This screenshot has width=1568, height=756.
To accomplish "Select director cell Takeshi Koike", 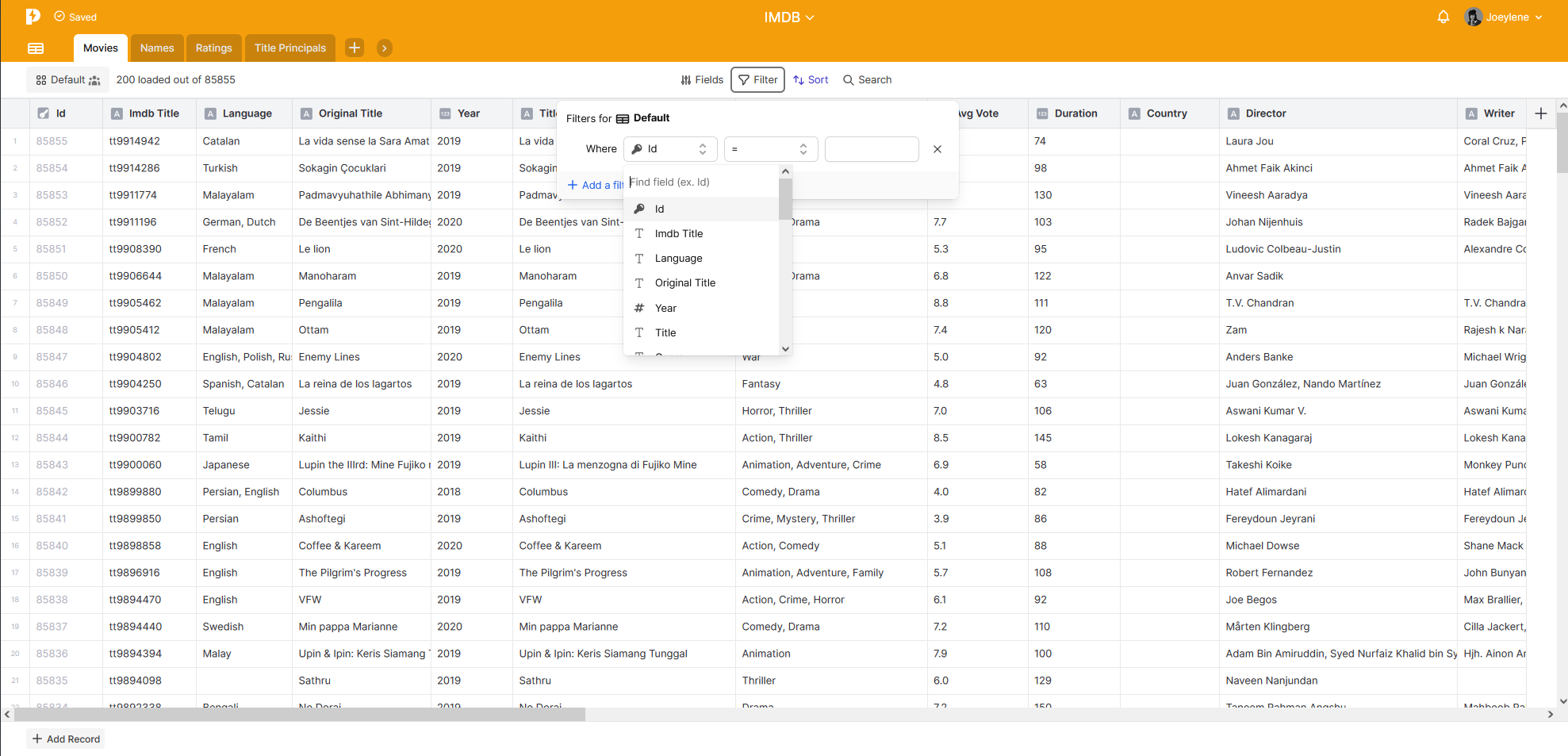I will tap(1338, 465).
